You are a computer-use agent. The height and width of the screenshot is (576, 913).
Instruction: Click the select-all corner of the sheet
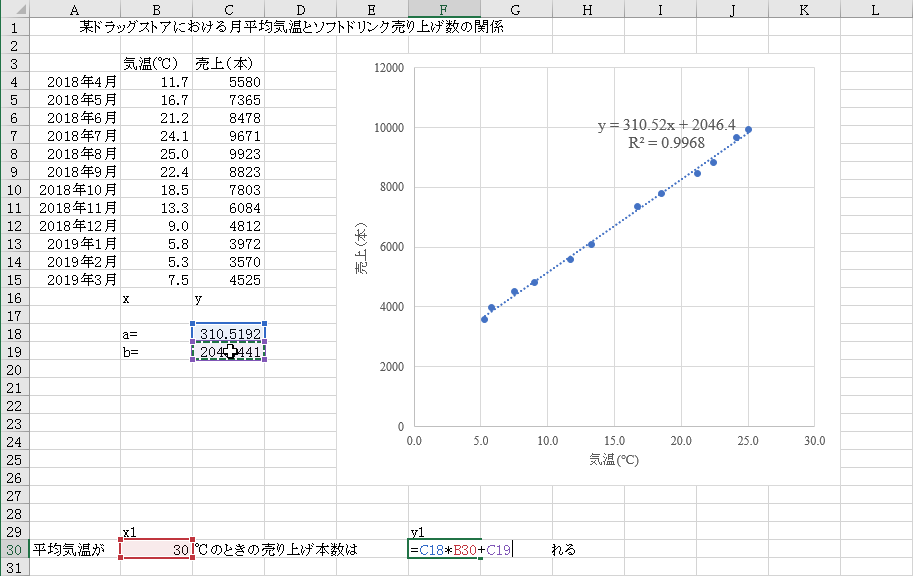pos(14,9)
